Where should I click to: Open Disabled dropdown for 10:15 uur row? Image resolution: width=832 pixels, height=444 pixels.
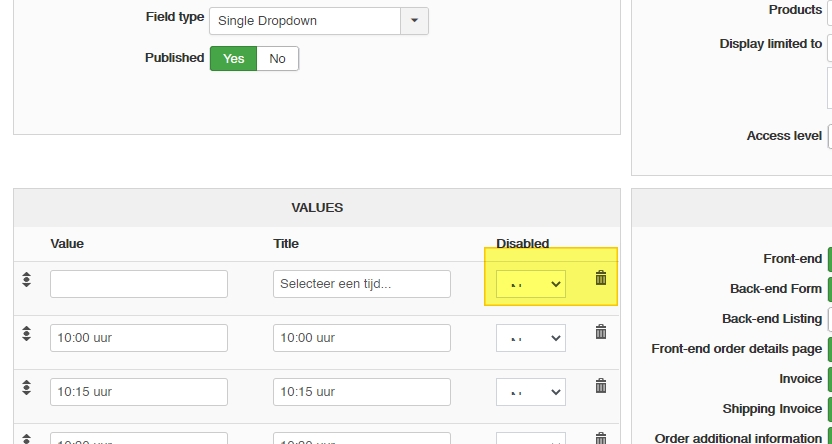[531, 391]
